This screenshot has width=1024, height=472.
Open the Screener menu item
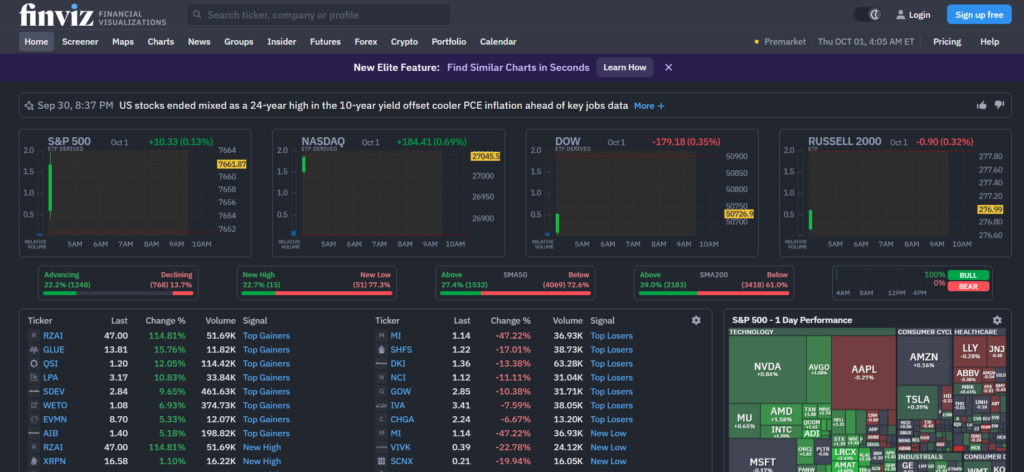80,42
